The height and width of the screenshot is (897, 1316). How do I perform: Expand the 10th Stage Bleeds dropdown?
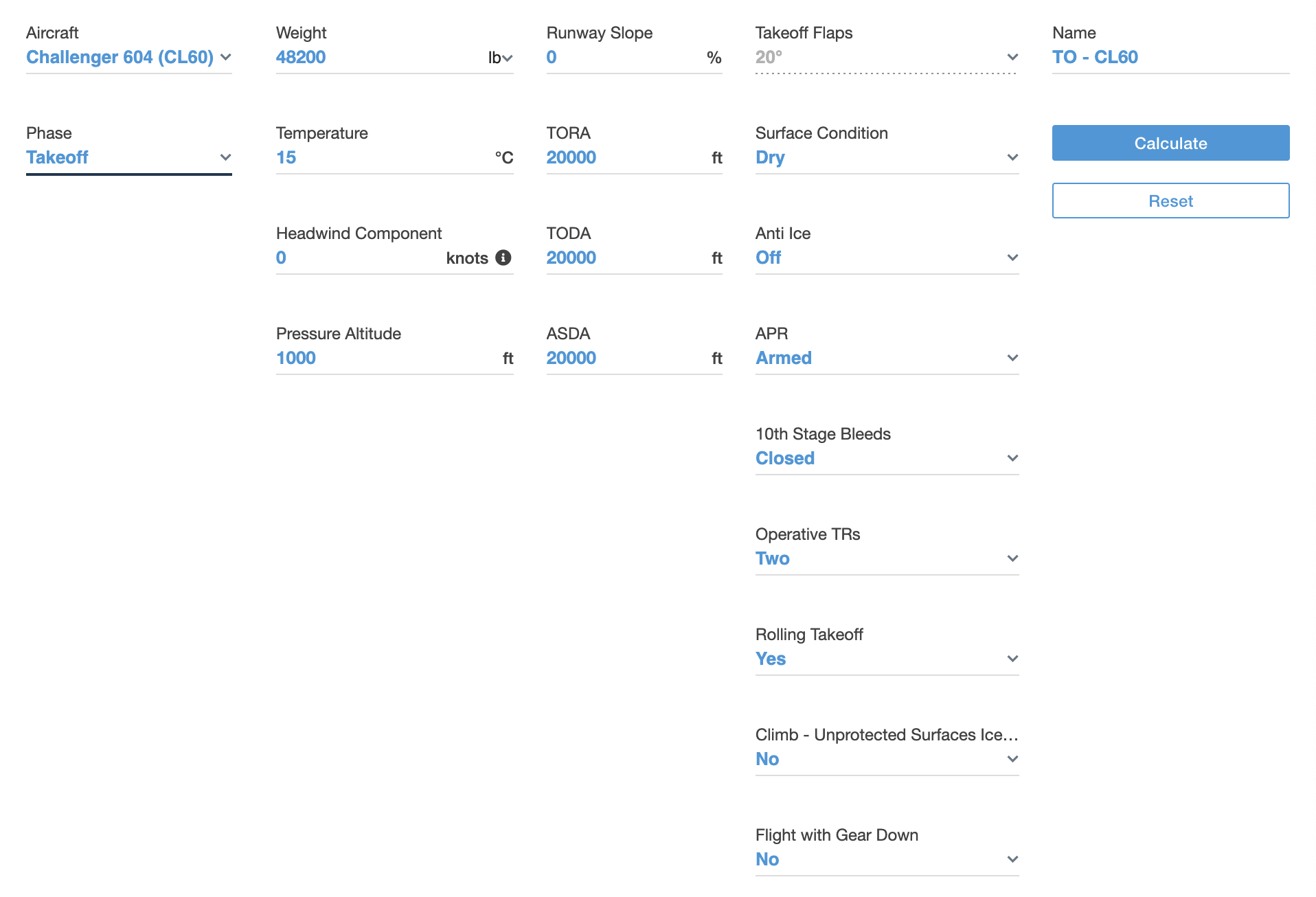(x=886, y=458)
